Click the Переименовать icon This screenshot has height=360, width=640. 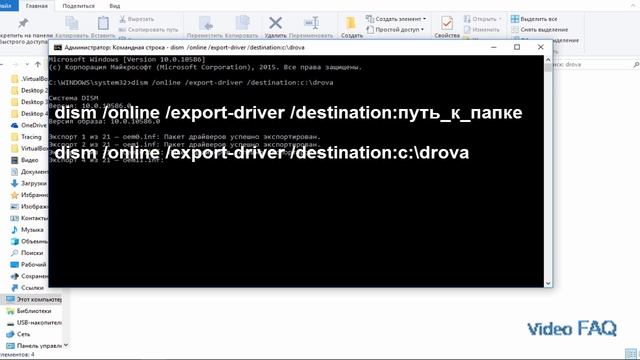[311, 23]
